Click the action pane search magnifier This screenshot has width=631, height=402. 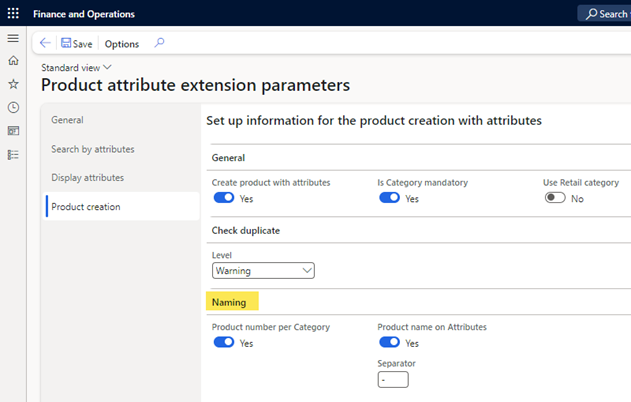pos(159,43)
